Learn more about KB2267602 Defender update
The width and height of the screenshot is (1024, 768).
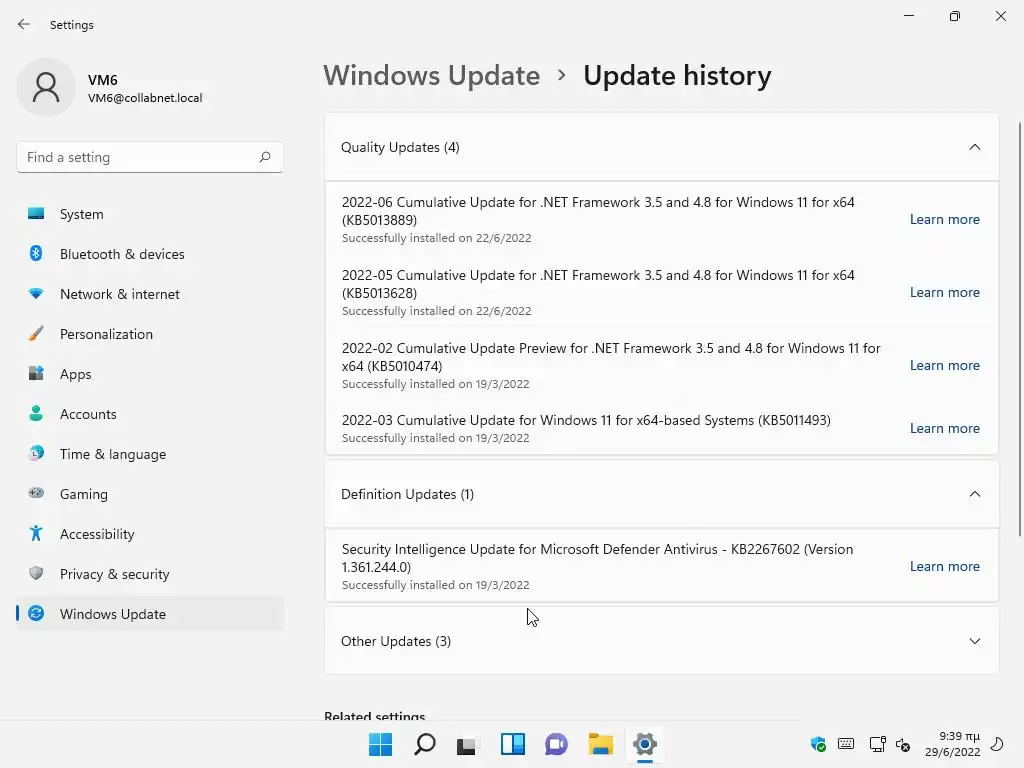(x=944, y=566)
